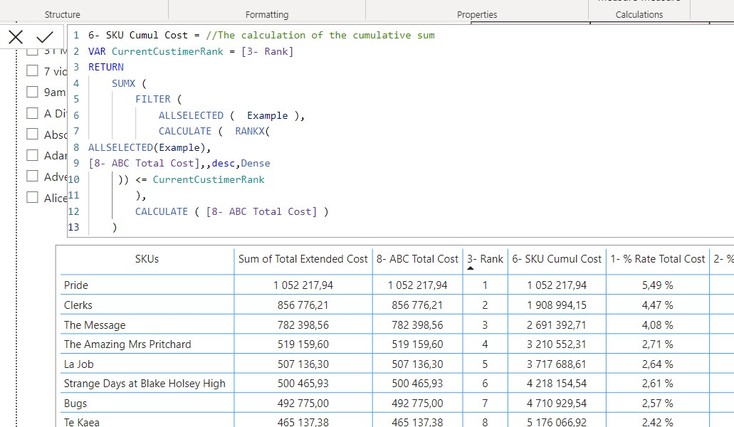This screenshot has width=734, height=427.
Task: Sort by '8- ABC Total Cost' column header
Action: click(x=417, y=259)
